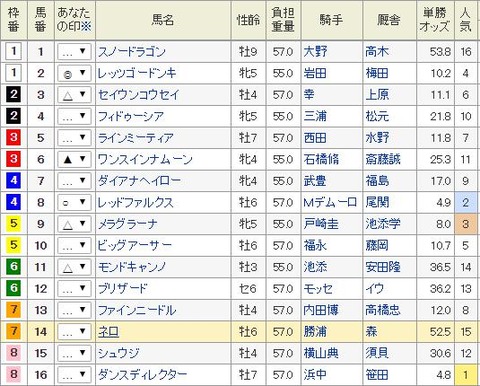Click popularity rank 1 yellow cell
The height and width of the screenshot is (386, 480).
[466, 374]
